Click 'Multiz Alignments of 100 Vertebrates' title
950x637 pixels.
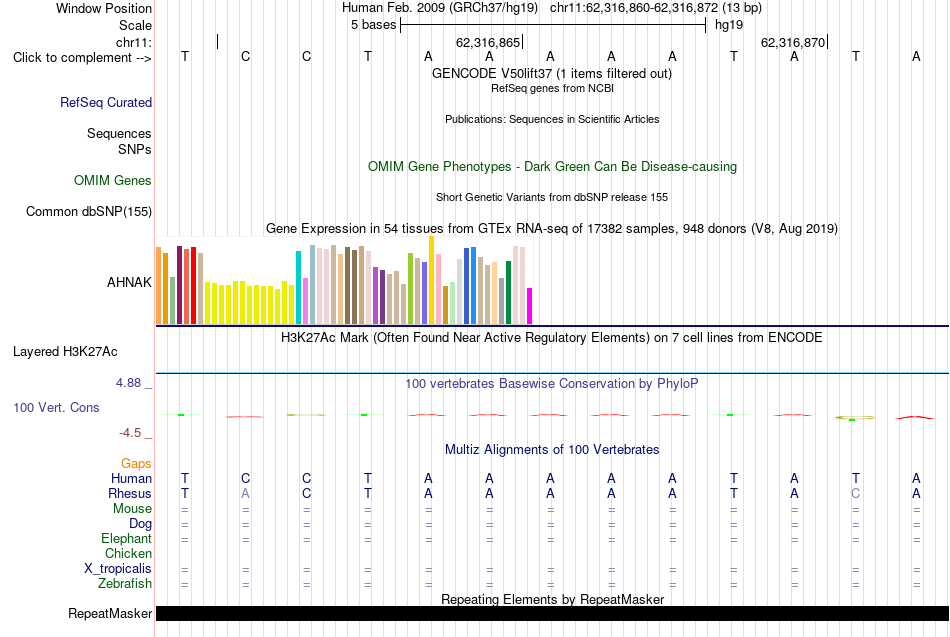[552, 450]
